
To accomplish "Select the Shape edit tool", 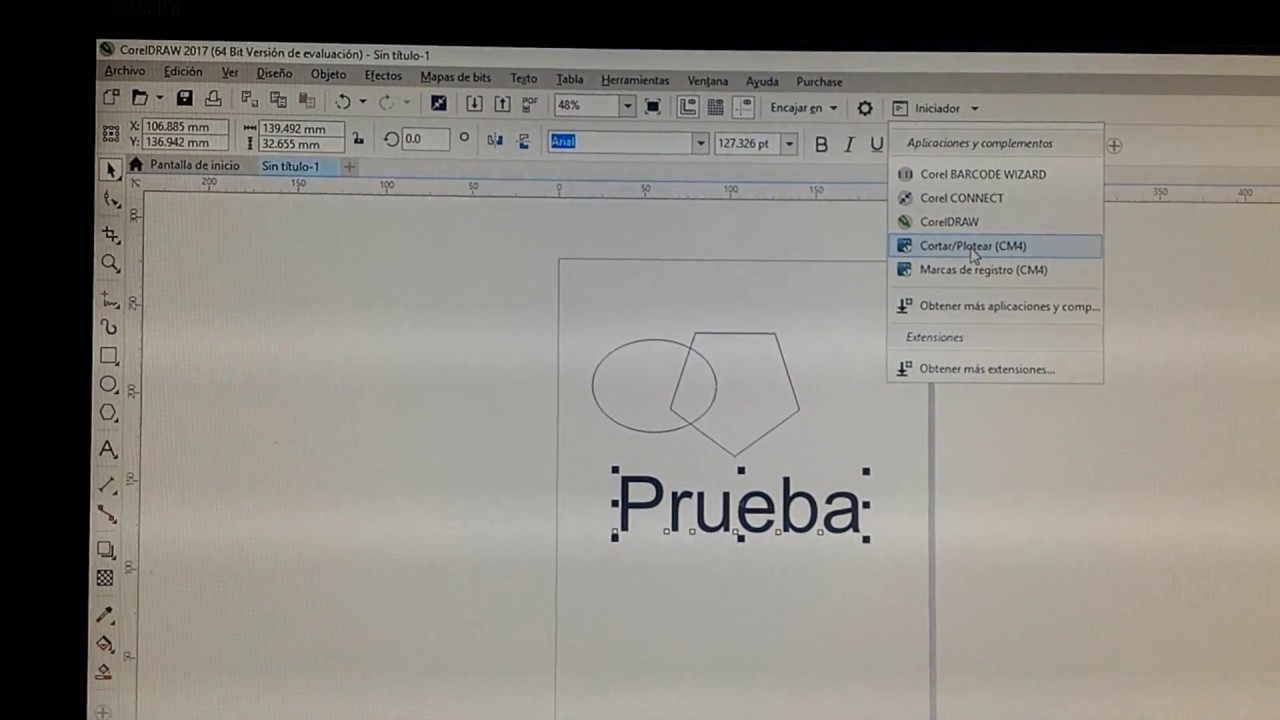I will tap(111, 201).
